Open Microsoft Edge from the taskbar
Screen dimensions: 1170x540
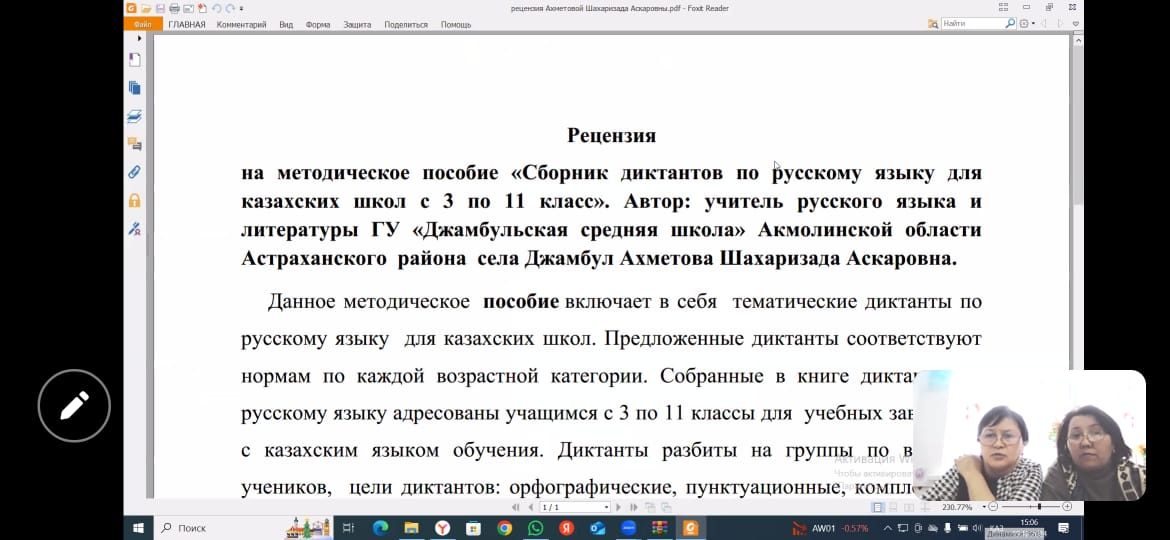(380, 528)
